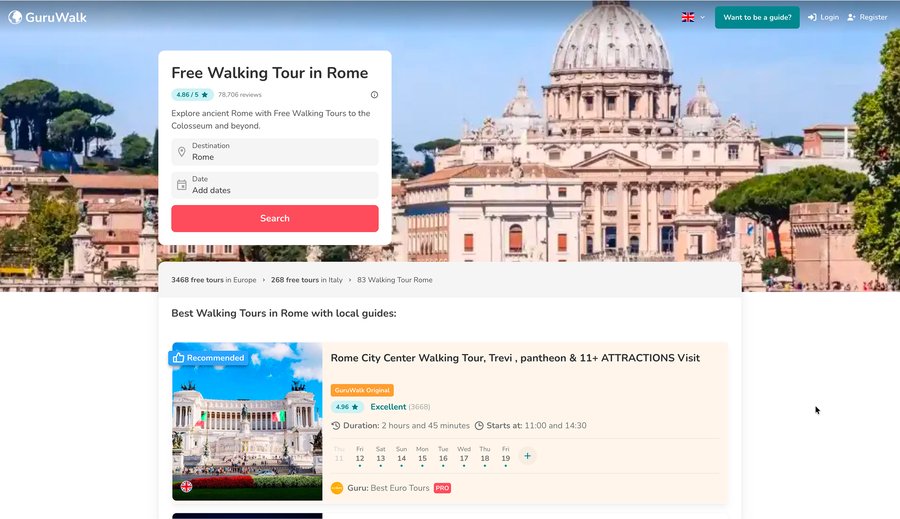This screenshot has height=519, width=900.
Task: Select Mon 15 tour date
Action: click(x=422, y=455)
